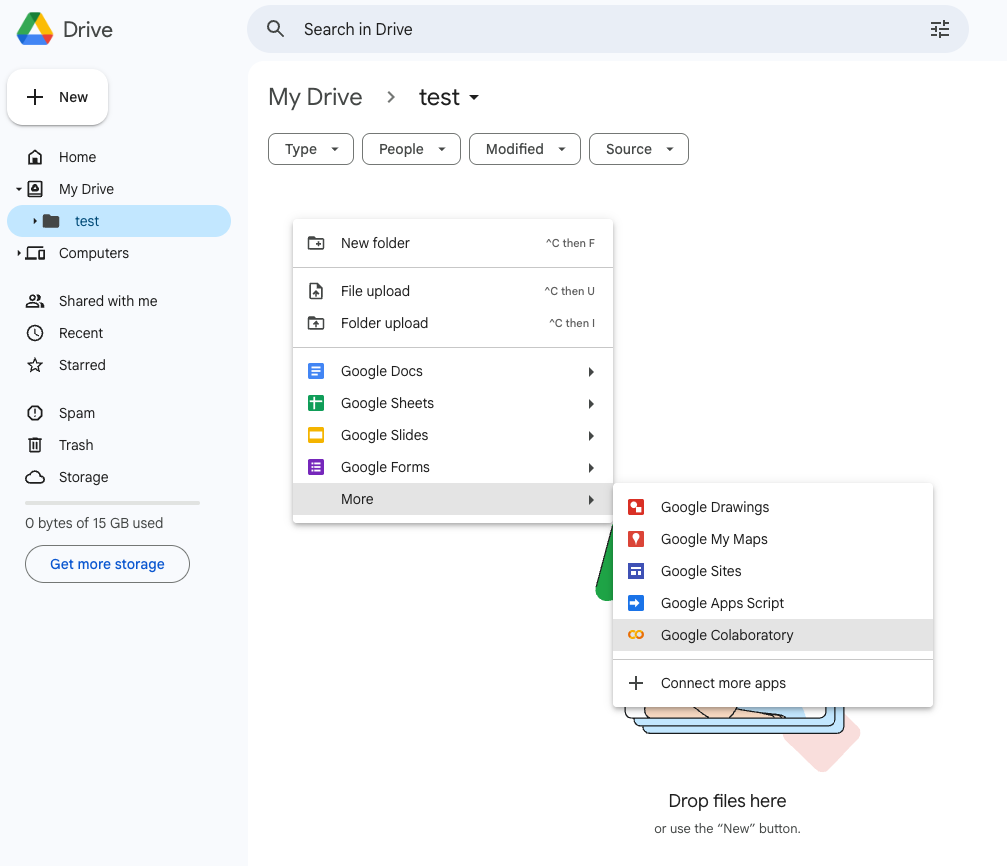
Task: Click the Computers device icon
Action: tap(35, 253)
